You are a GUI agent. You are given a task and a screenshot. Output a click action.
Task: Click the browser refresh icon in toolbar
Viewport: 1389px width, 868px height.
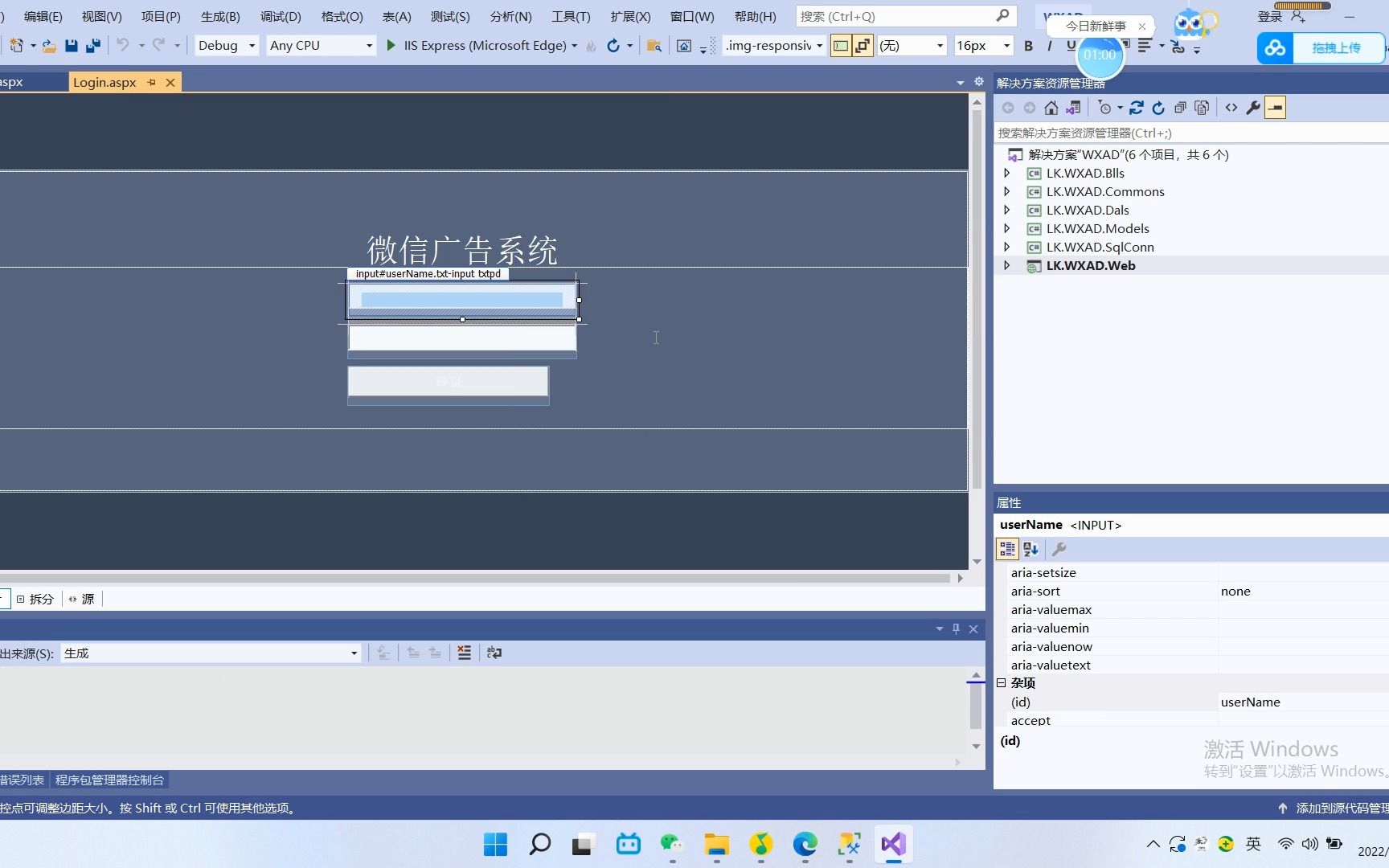613,46
